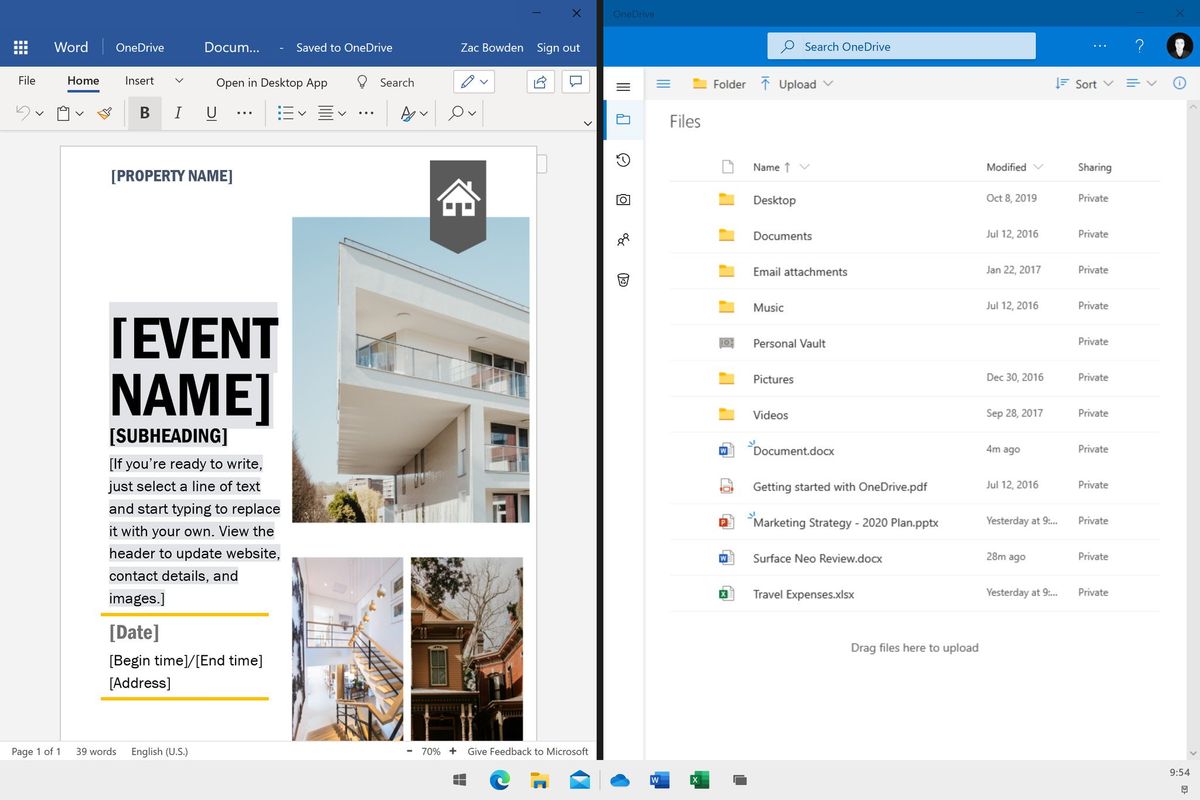The width and height of the screenshot is (1200, 800).
Task: Open the File menu in Word
Action: (x=27, y=81)
